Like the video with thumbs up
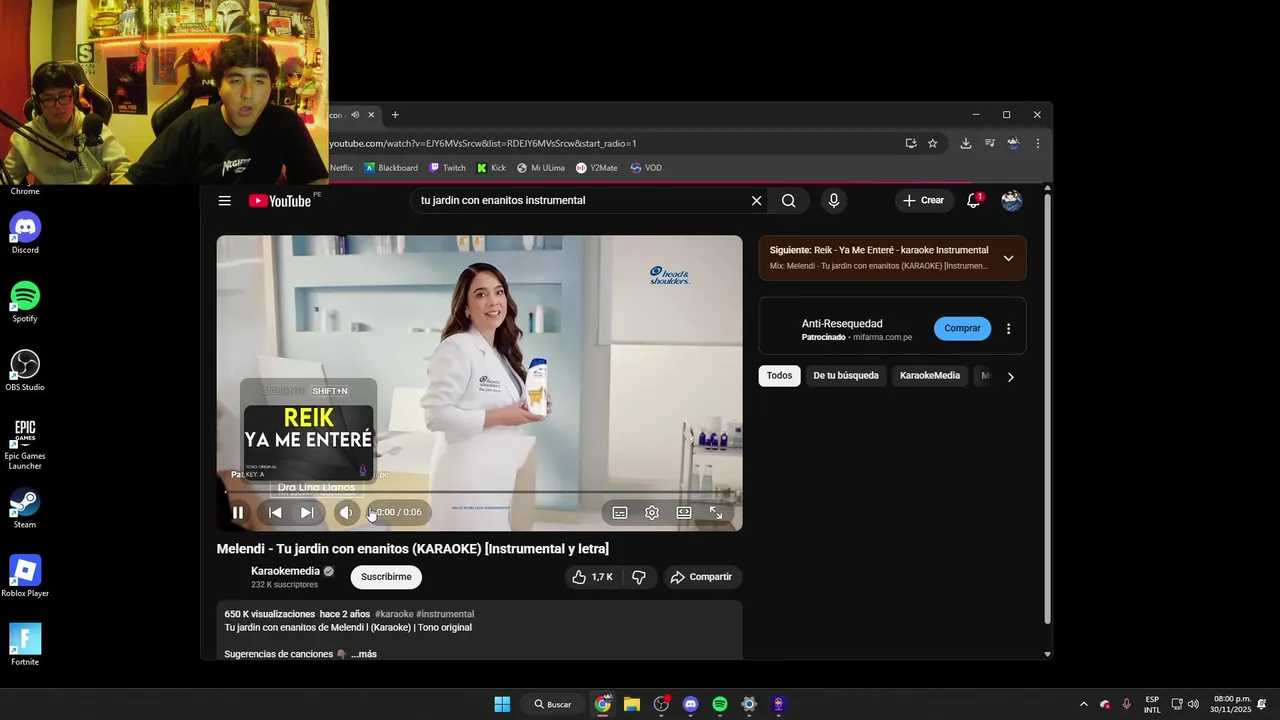Image resolution: width=1280 pixels, height=720 pixels. (x=592, y=577)
